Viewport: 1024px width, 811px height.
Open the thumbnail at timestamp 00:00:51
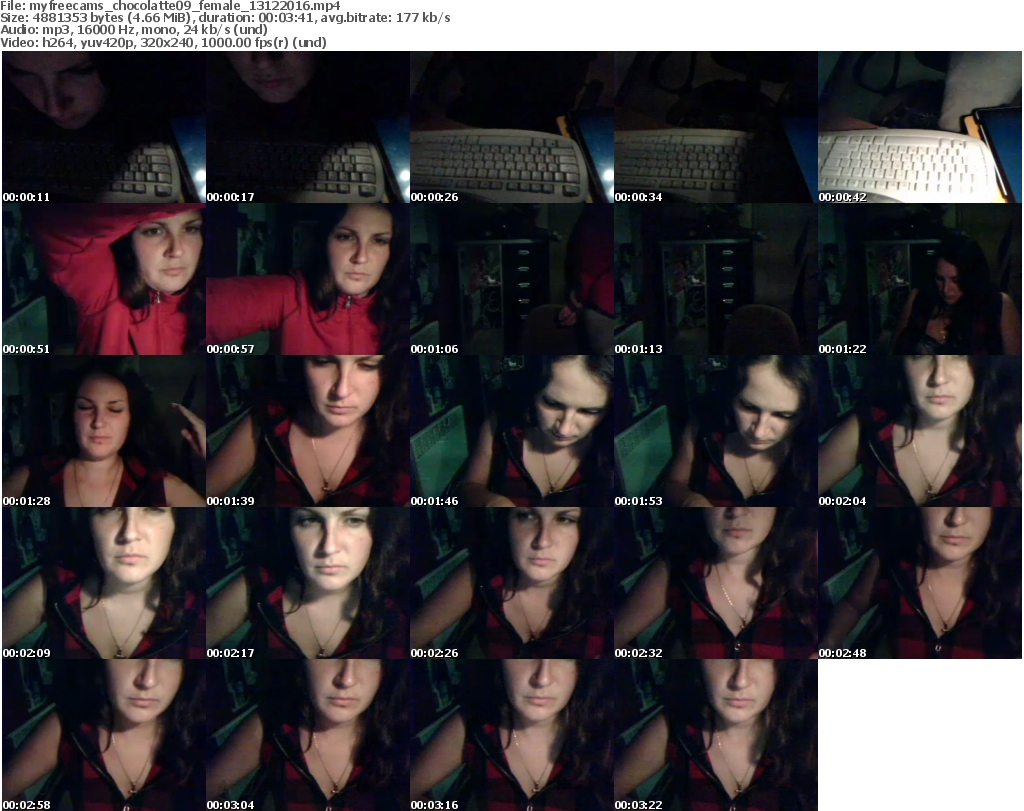pos(104,279)
